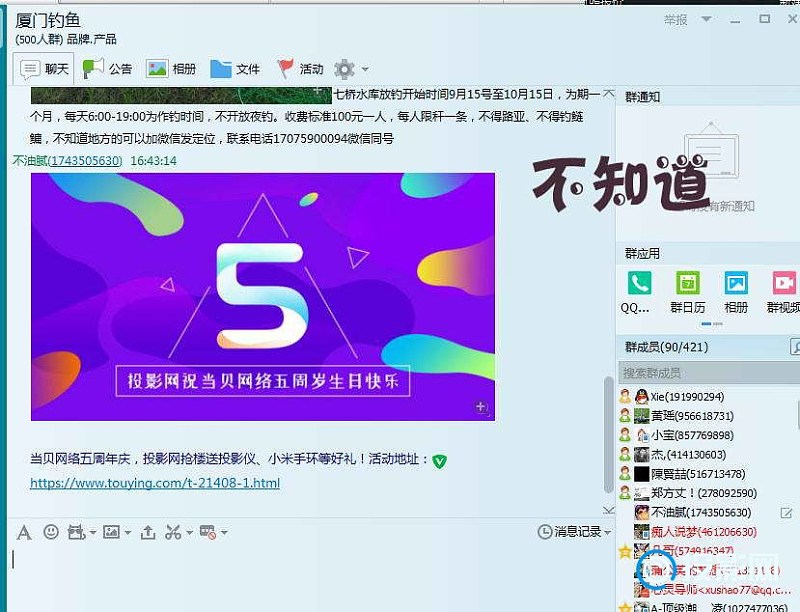Click the chat scroll-up arrow
The width and height of the screenshot is (800, 612).
tap(609, 94)
